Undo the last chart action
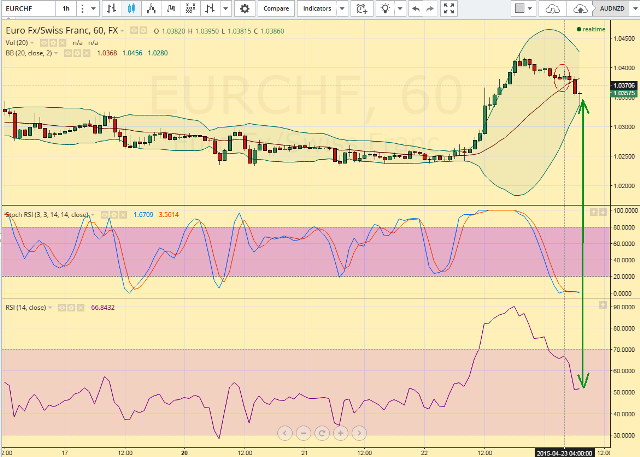The image size is (640, 457). click(x=416, y=8)
